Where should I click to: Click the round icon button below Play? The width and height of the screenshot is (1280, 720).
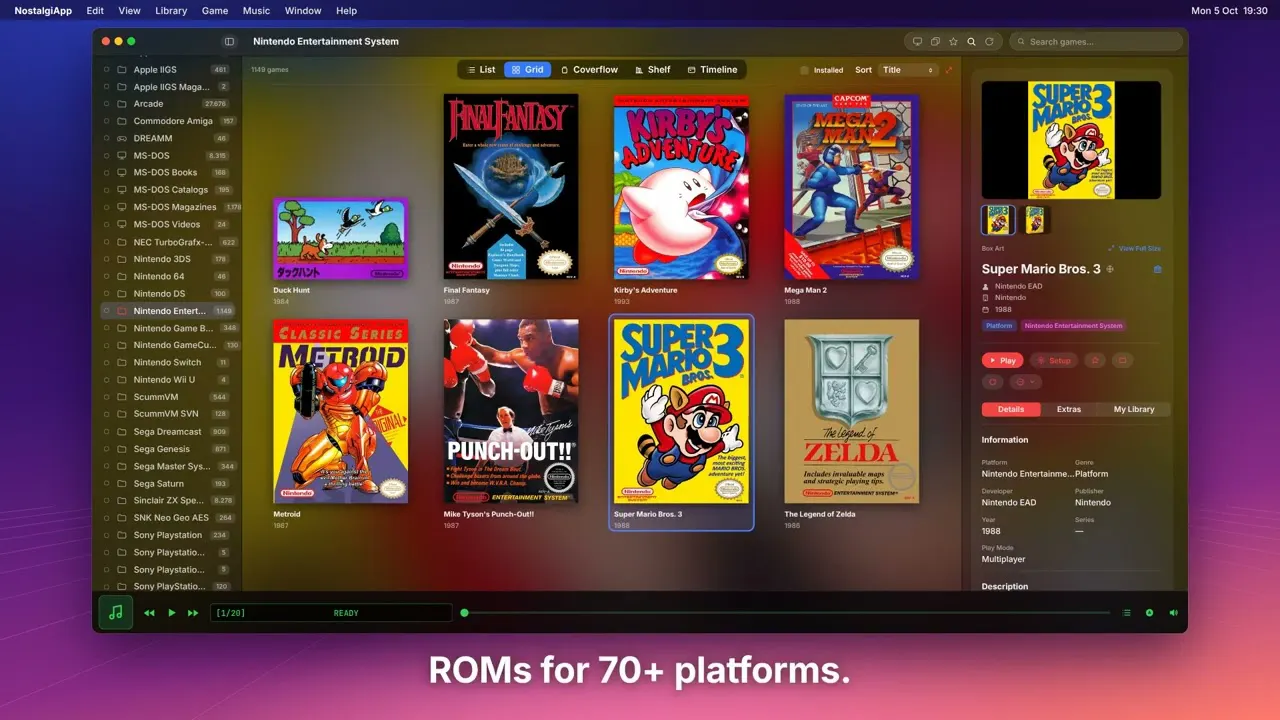992,381
